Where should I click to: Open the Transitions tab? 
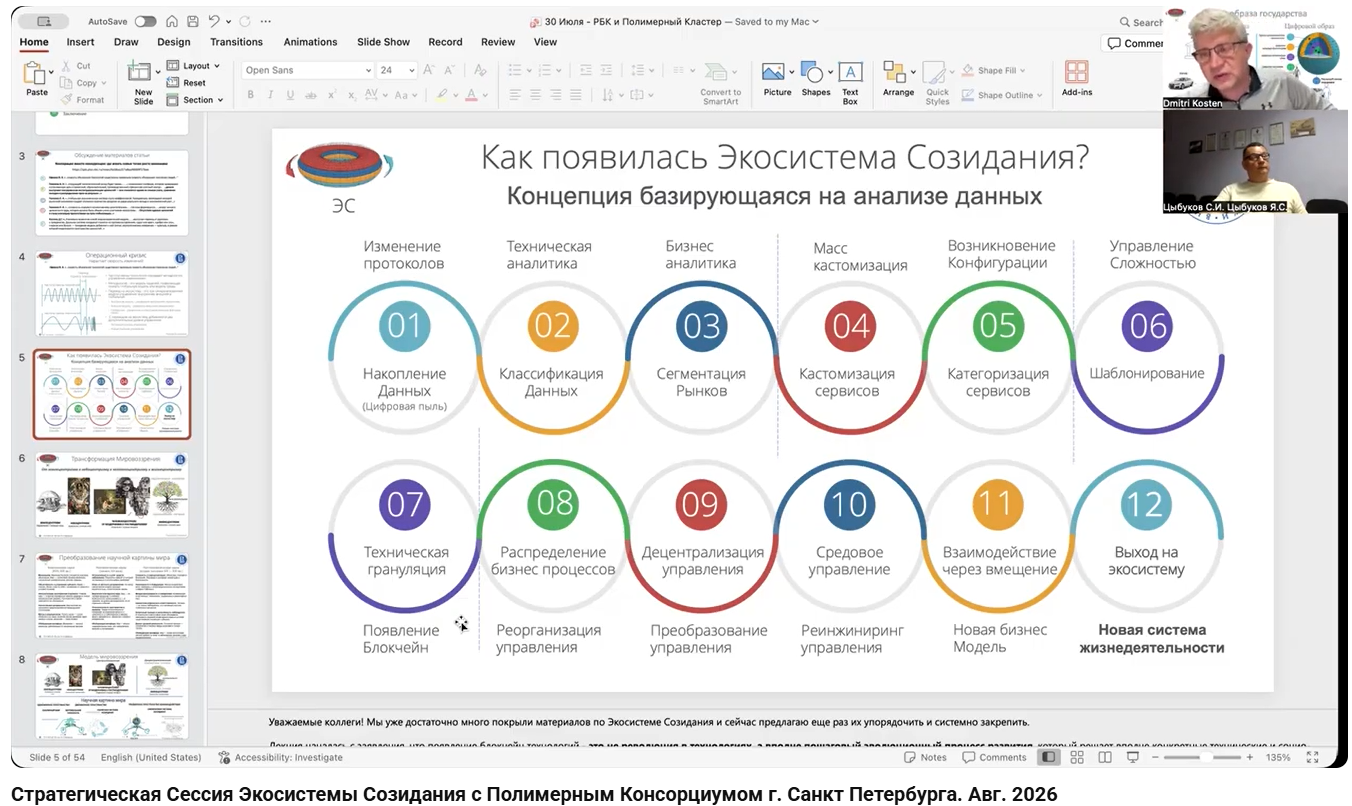[x=236, y=42]
